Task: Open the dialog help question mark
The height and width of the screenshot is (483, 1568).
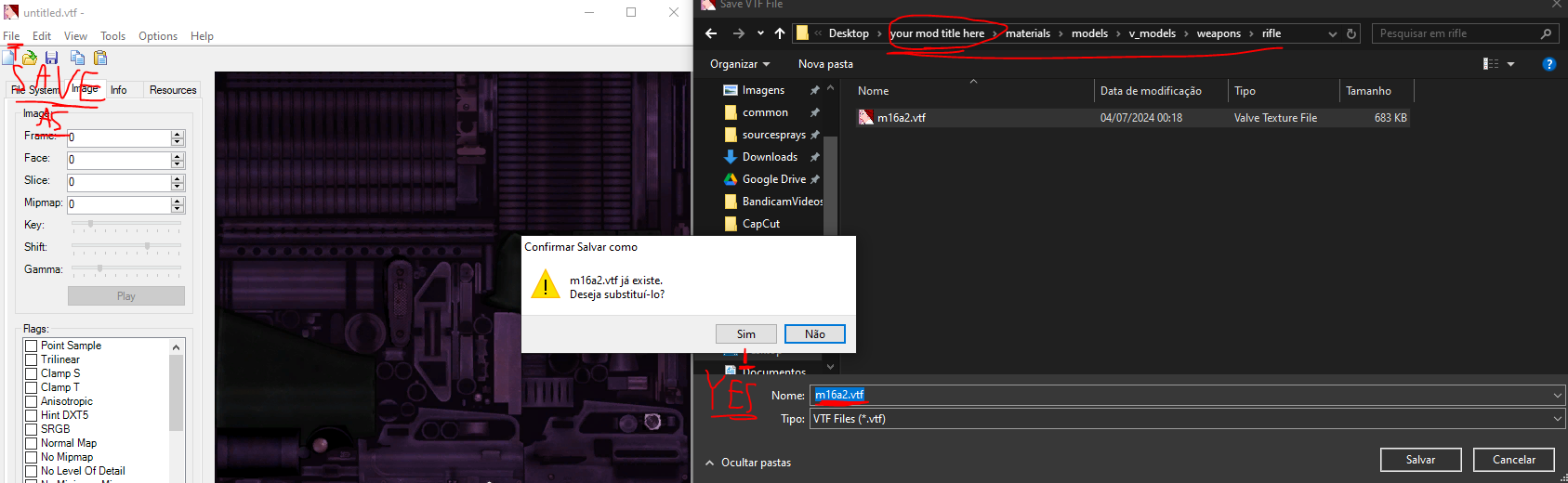Action: point(1548,64)
